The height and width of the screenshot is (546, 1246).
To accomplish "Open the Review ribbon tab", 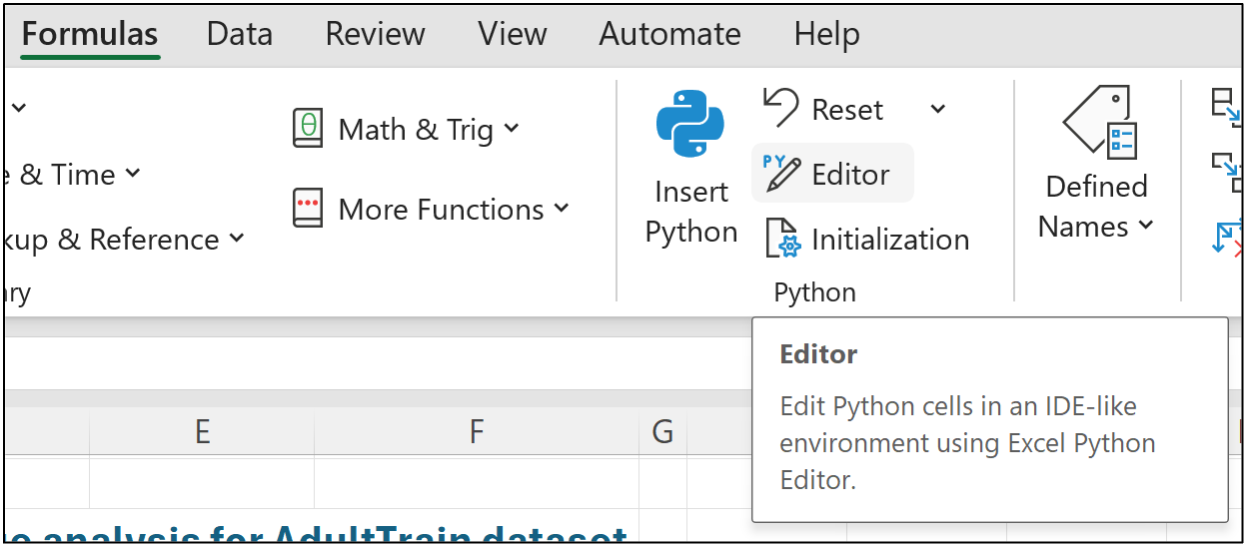I will [x=375, y=34].
